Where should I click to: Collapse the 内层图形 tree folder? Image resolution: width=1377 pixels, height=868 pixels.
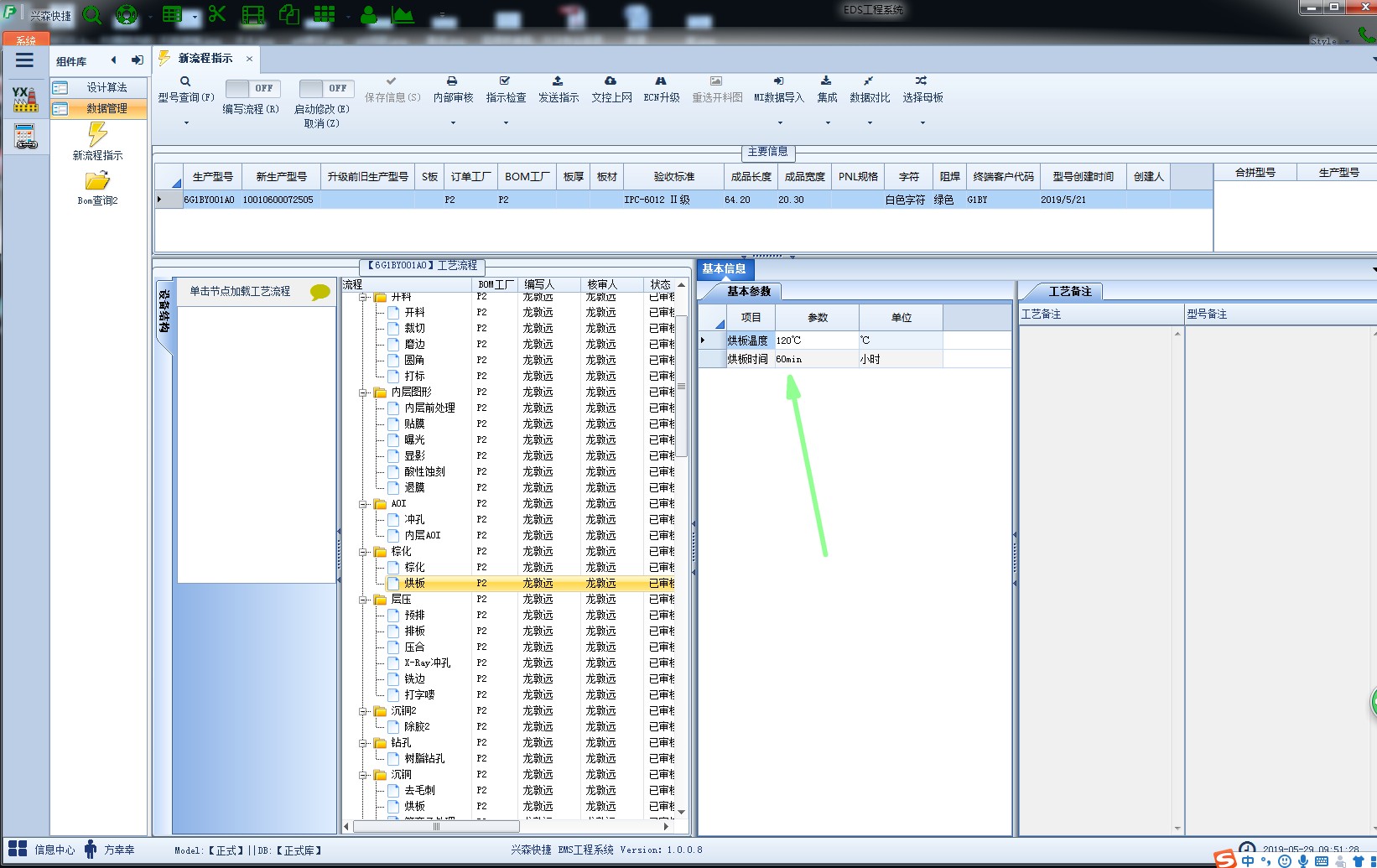click(363, 392)
